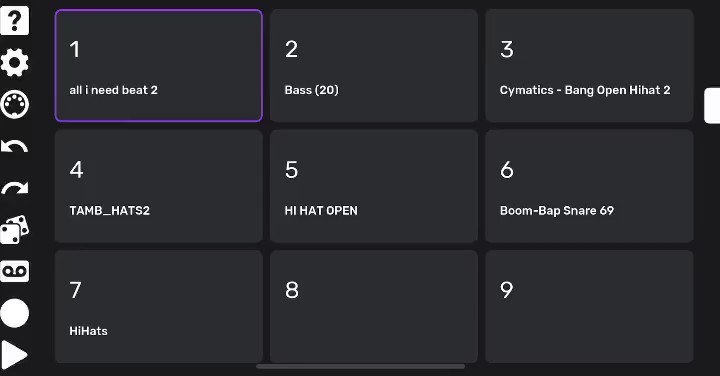Start recording with the round record button
Viewport: 720px width, 376px height.
click(x=15, y=313)
